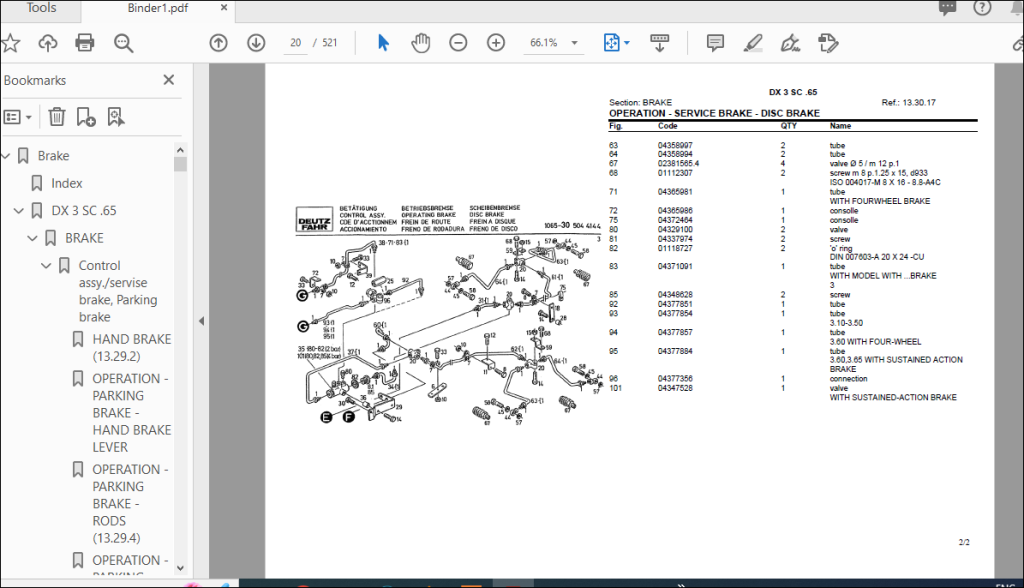Zoom in with the plus circle button

[x=496, y=43]
